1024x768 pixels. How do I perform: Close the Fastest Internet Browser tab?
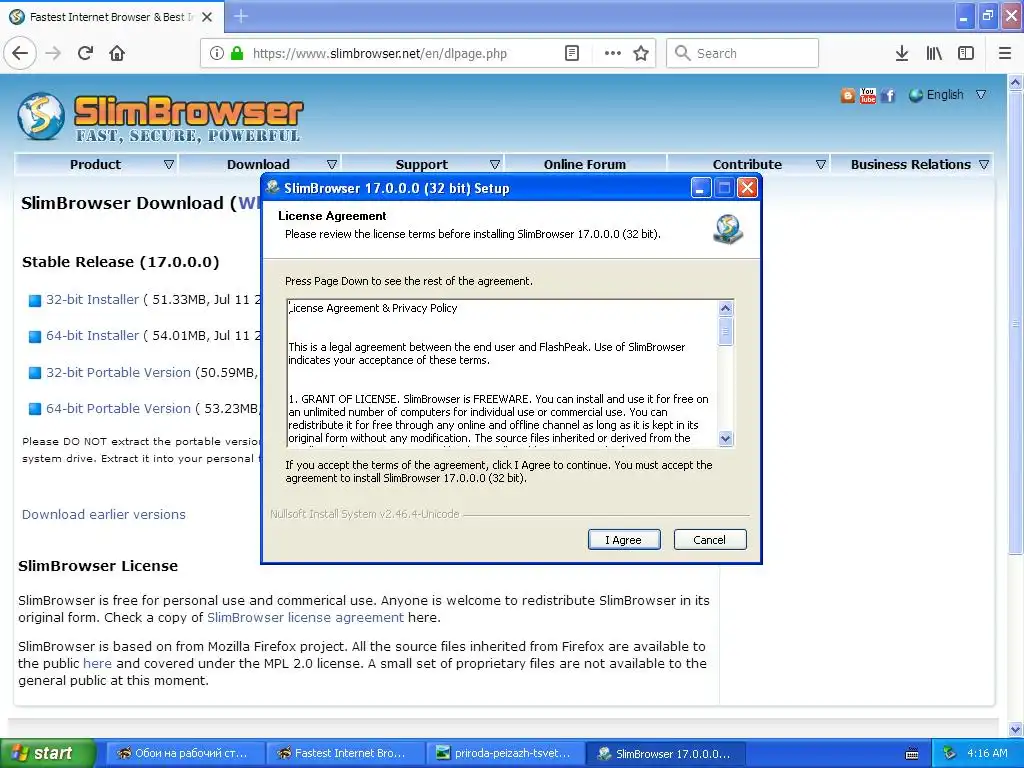207,17
